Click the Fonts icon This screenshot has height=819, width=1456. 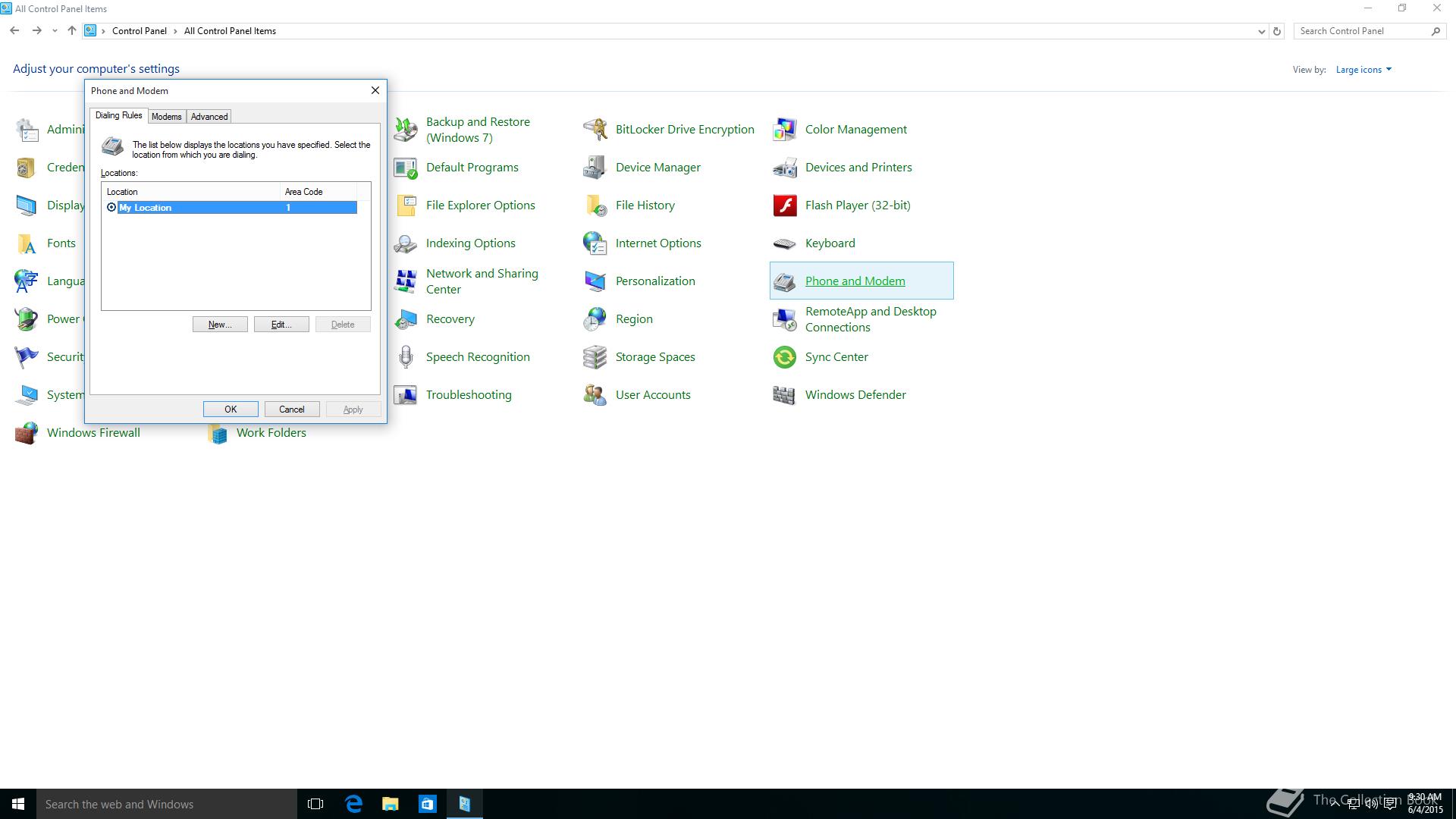(27, 243)
